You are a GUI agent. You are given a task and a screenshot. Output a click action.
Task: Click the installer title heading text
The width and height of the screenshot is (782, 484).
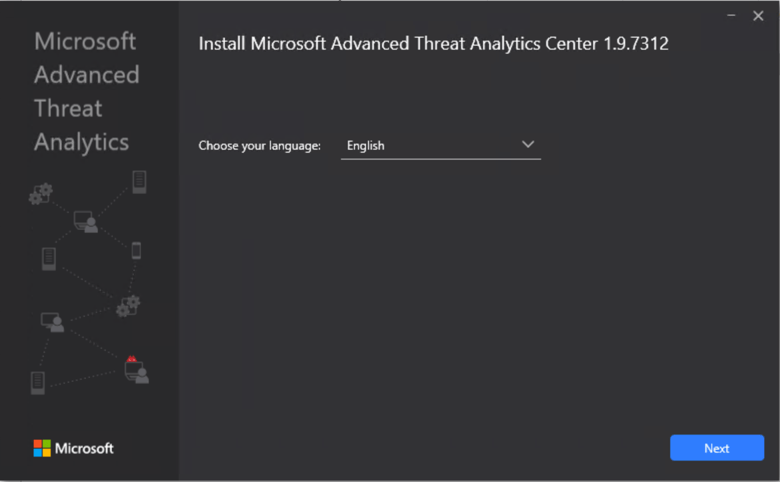[433, 44]
